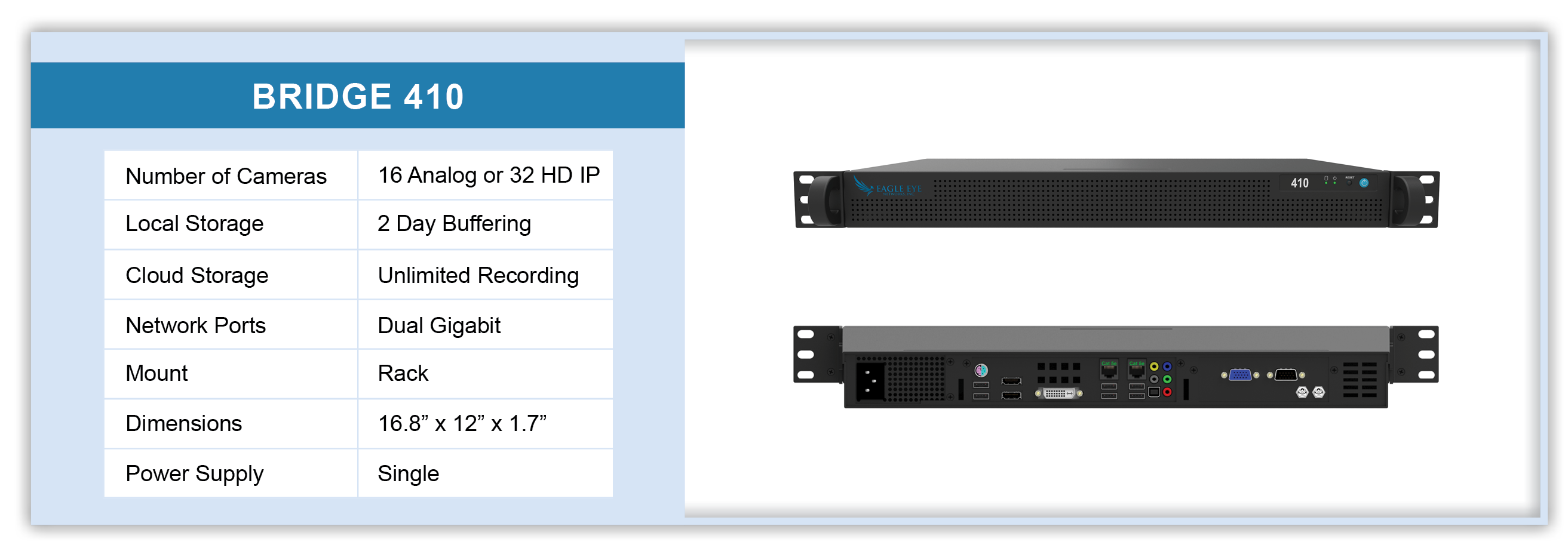Screen dimensions: 1568x554
Task: Click the 410 model label on front panel
Action: point(1300,183)
